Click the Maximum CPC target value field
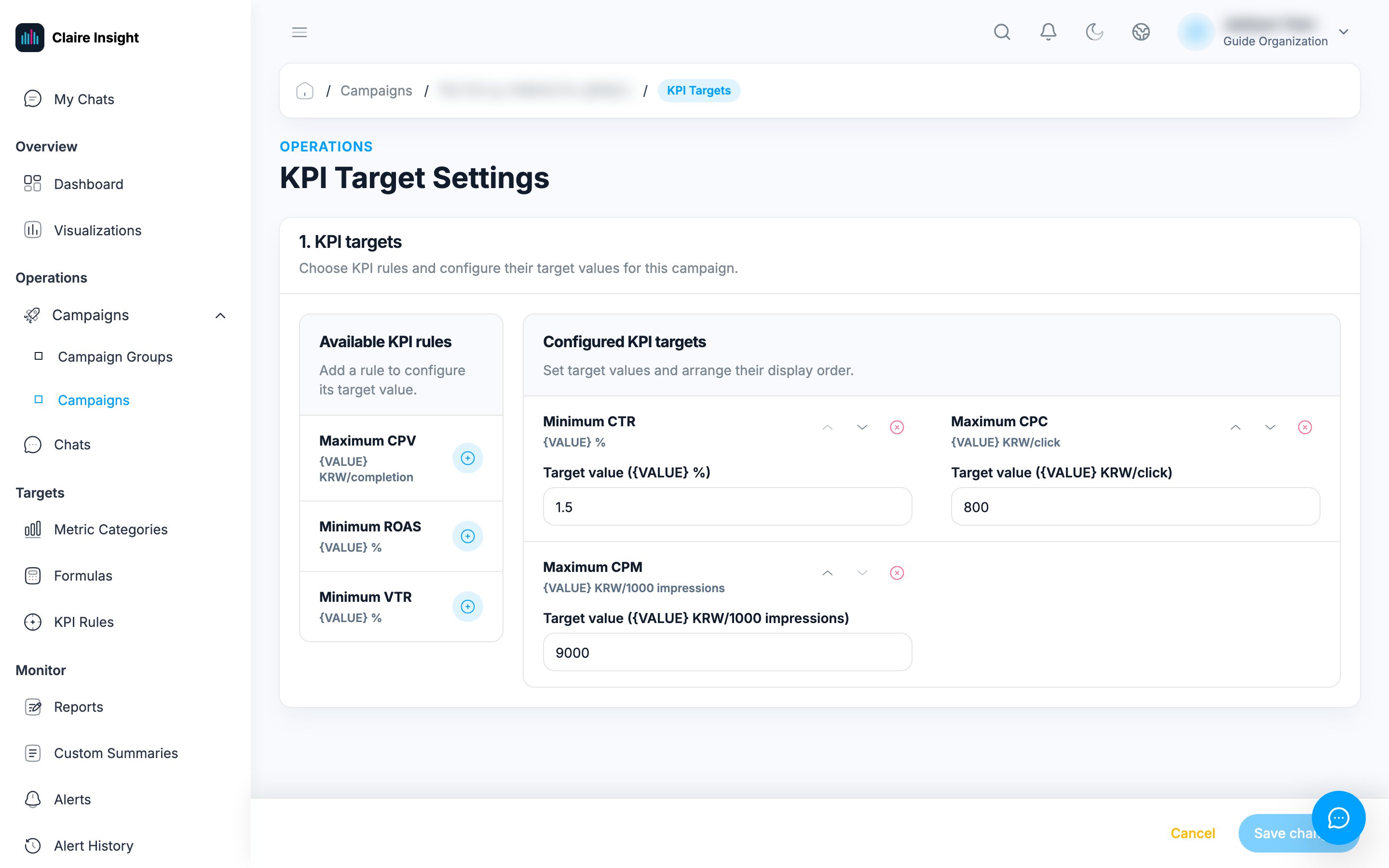This screenshot has width=1389, height=868. tap(1135, 507)
